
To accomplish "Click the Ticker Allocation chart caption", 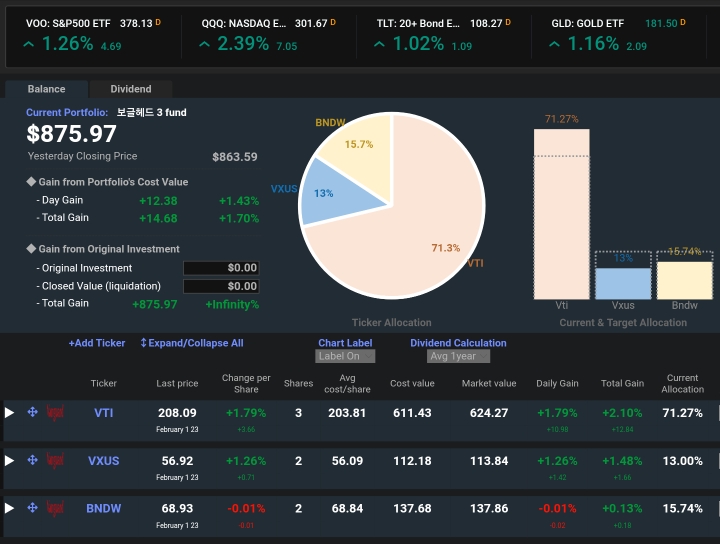I will point(392,323).
